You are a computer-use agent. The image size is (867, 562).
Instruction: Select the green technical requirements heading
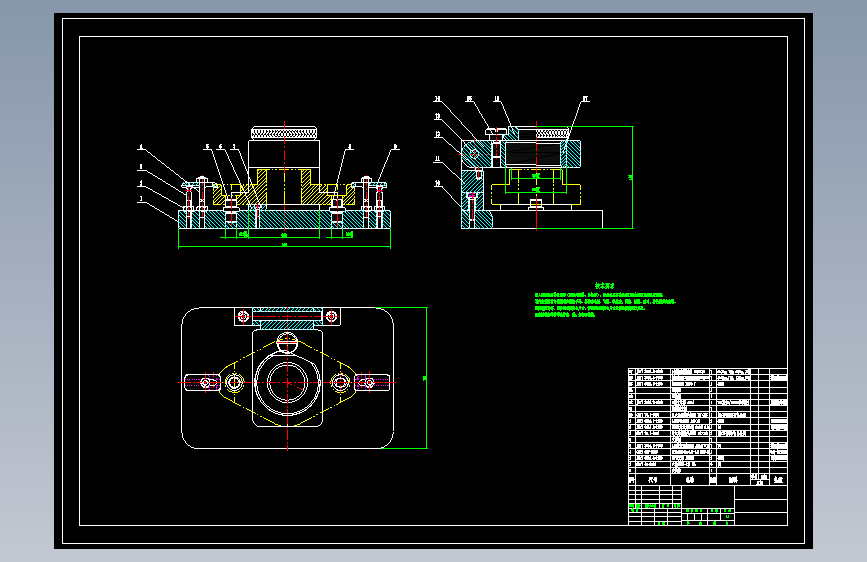pos(604,285)
